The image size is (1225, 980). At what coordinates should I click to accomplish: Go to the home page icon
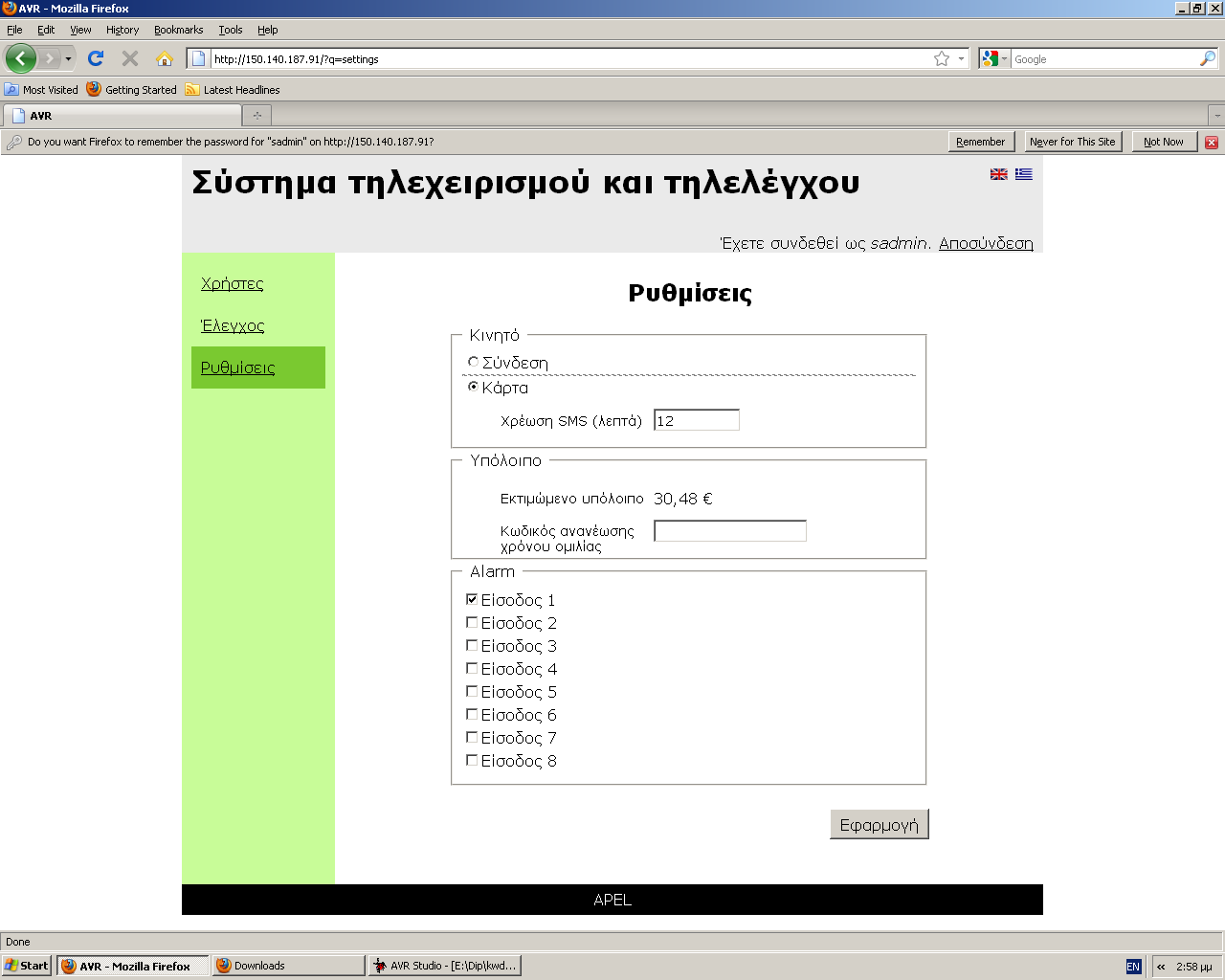pyautogui.click(x=165, y=58)
